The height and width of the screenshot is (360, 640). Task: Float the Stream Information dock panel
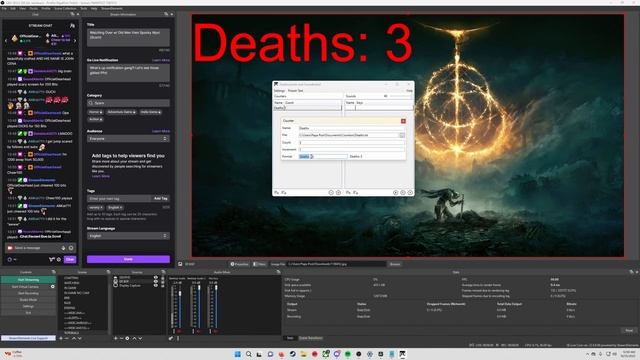coord(166,14)
